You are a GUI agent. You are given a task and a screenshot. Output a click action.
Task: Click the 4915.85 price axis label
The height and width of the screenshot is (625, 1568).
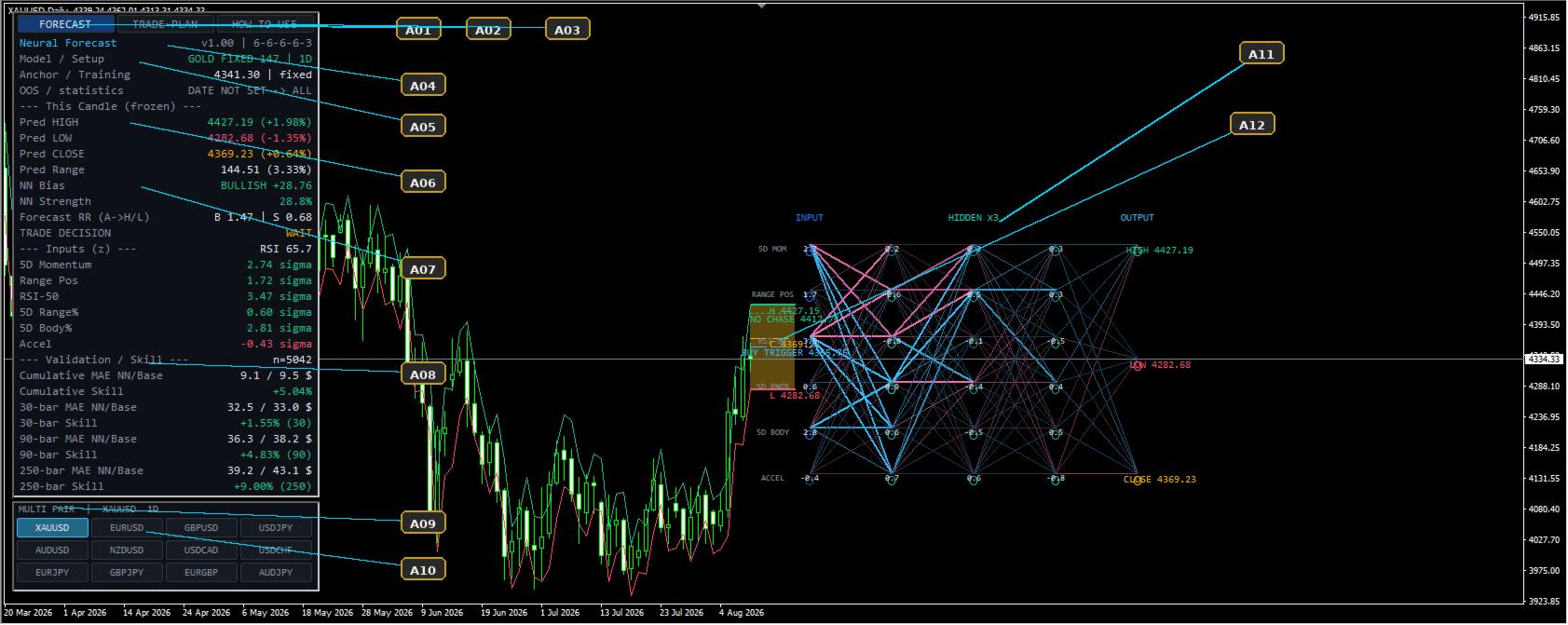click(1544, 18)
